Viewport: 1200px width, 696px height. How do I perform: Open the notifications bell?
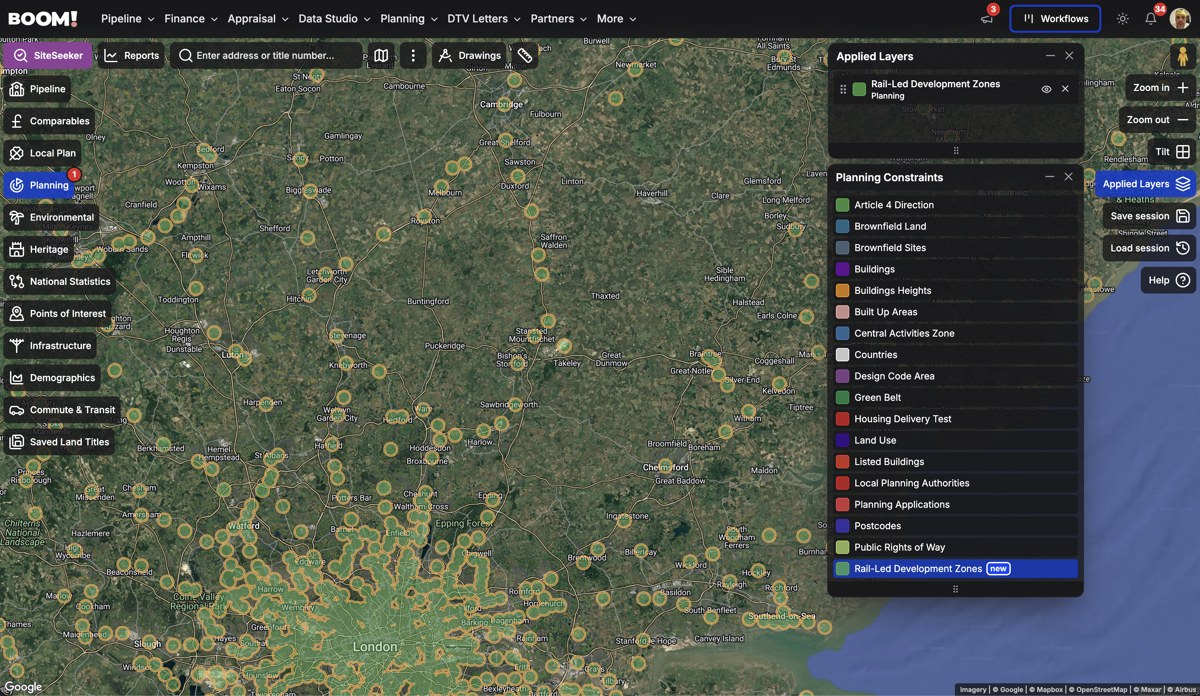[1151, 19]
